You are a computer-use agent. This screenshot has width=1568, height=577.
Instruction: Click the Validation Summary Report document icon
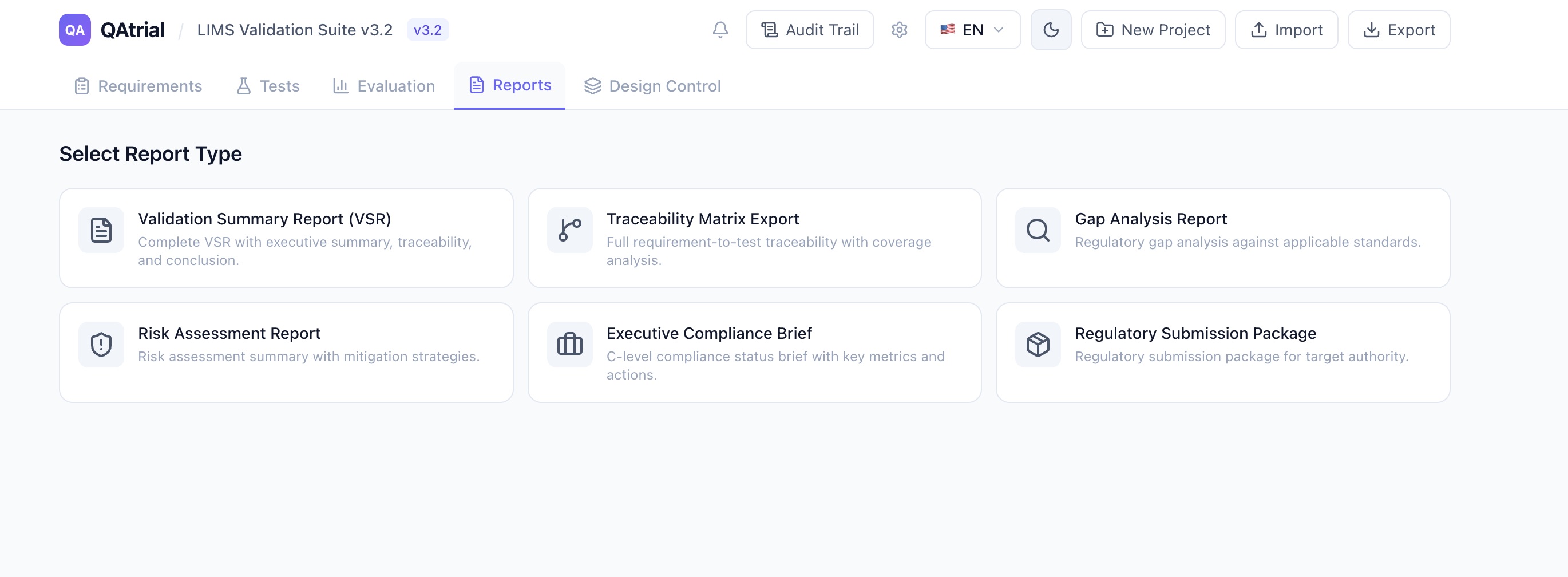(x=101, y=230)
